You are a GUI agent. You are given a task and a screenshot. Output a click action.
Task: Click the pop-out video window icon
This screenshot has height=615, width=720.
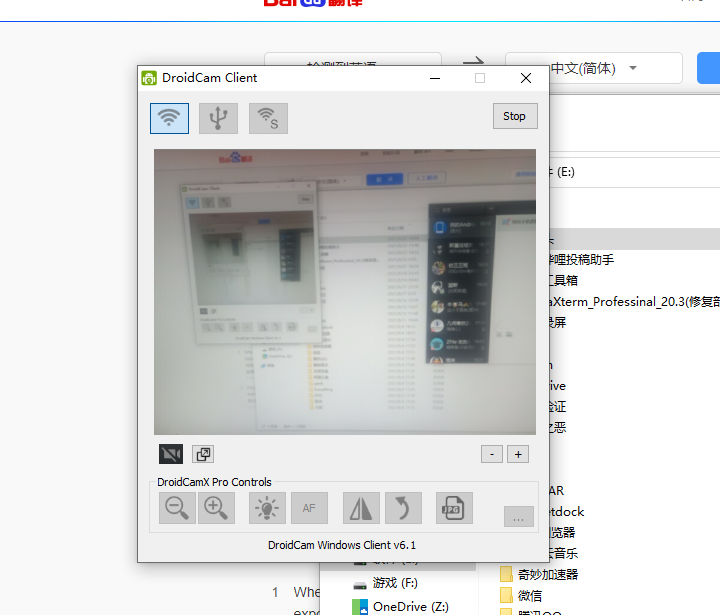203,454
